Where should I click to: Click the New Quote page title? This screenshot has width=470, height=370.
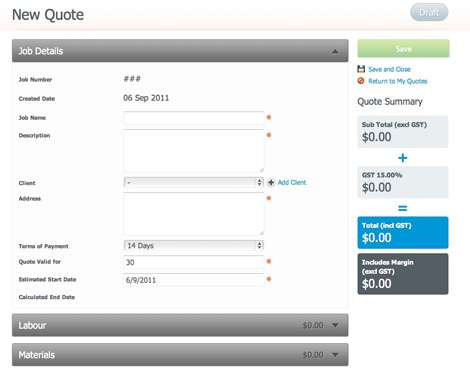pyautogui.click(x=48, y=15)
